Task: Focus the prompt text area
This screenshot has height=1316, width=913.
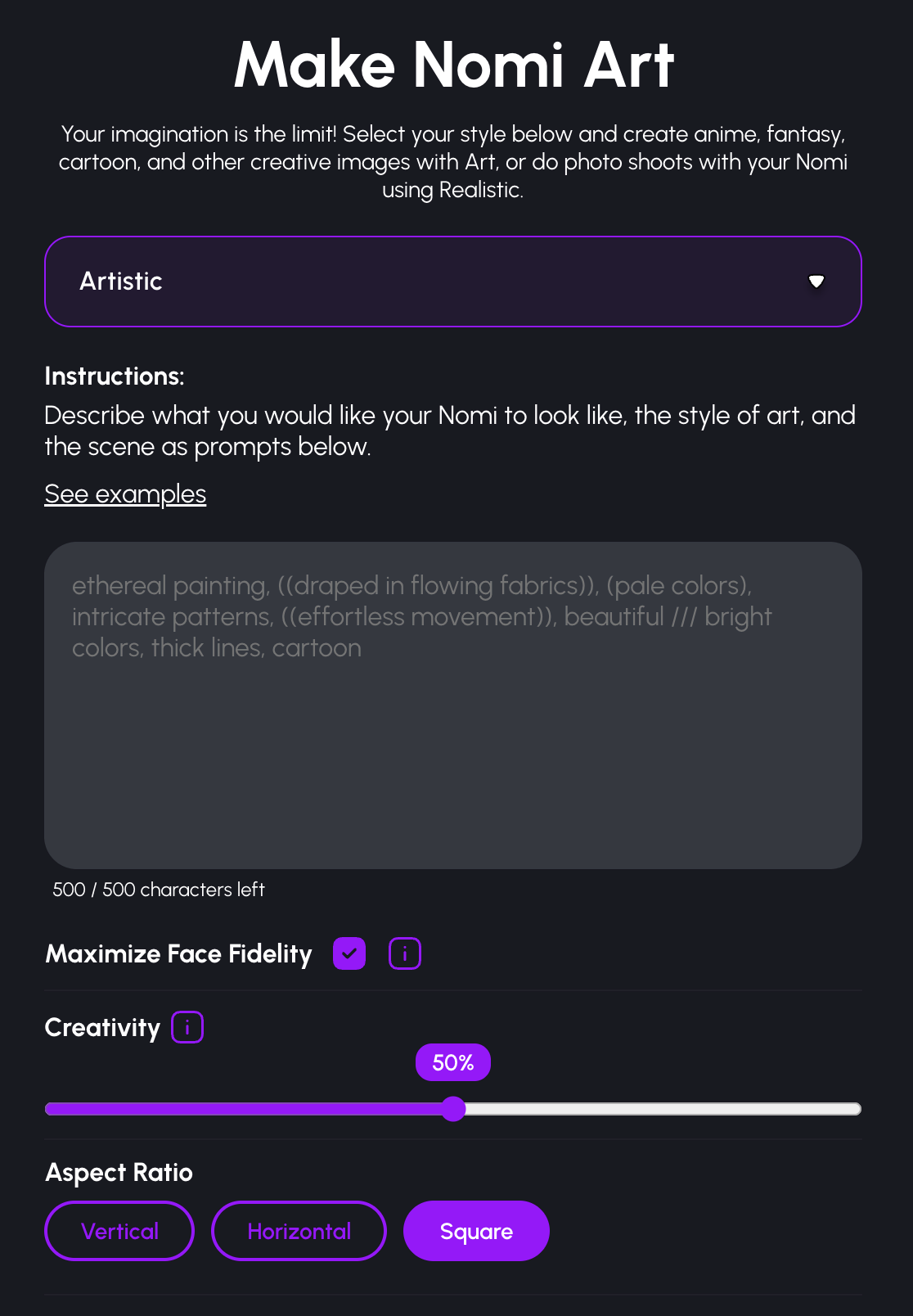Action: coord(452,737)
